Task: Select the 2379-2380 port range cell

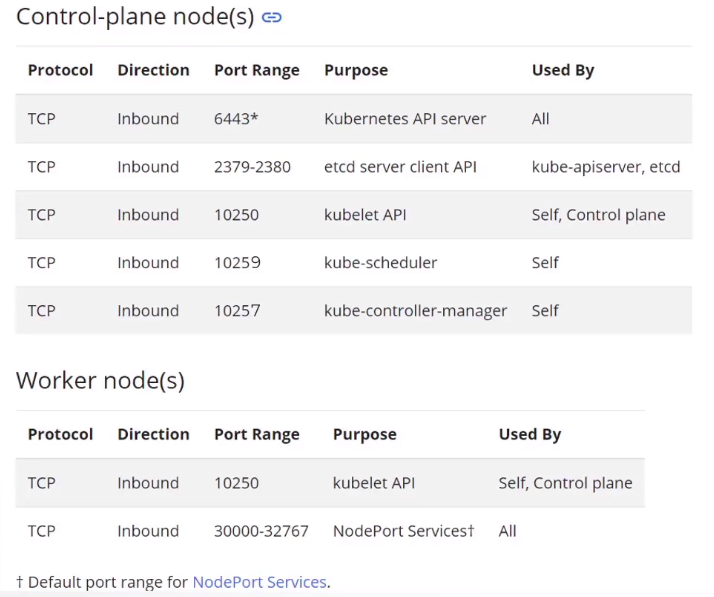Action: click(x=252, y=167)
